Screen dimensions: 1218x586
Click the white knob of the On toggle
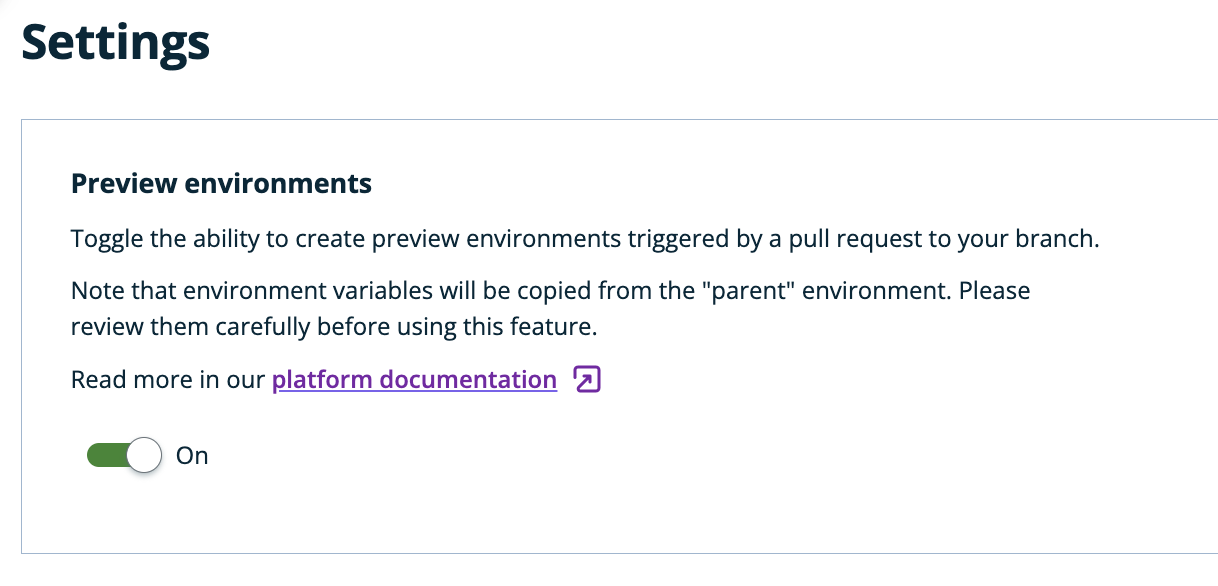[145, 456]
